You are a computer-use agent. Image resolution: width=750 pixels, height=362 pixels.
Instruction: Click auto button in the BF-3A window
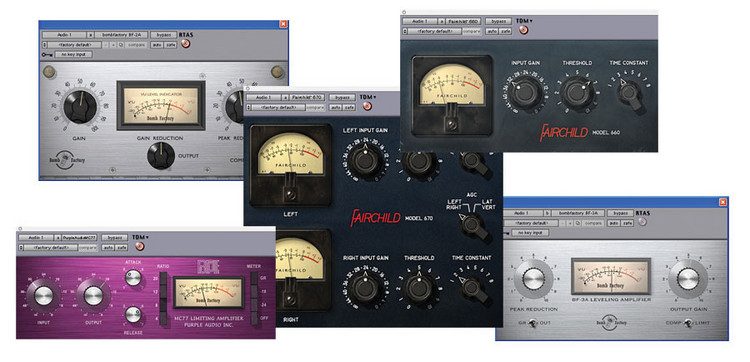pos(614,223)
